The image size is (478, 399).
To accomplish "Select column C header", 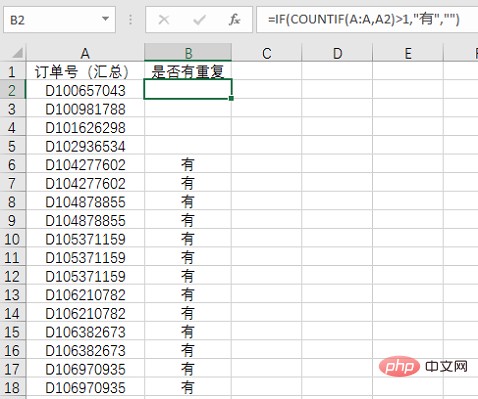I will tap(266, 53).
